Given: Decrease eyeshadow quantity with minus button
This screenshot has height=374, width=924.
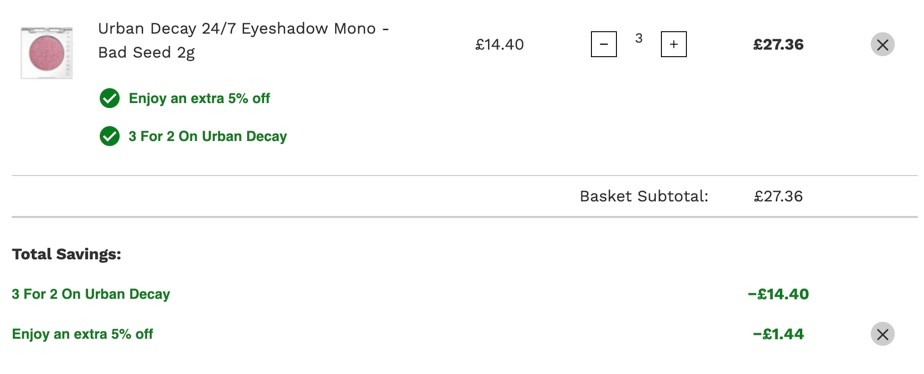Looking at the screenshot, I should [x=603, y=44].
